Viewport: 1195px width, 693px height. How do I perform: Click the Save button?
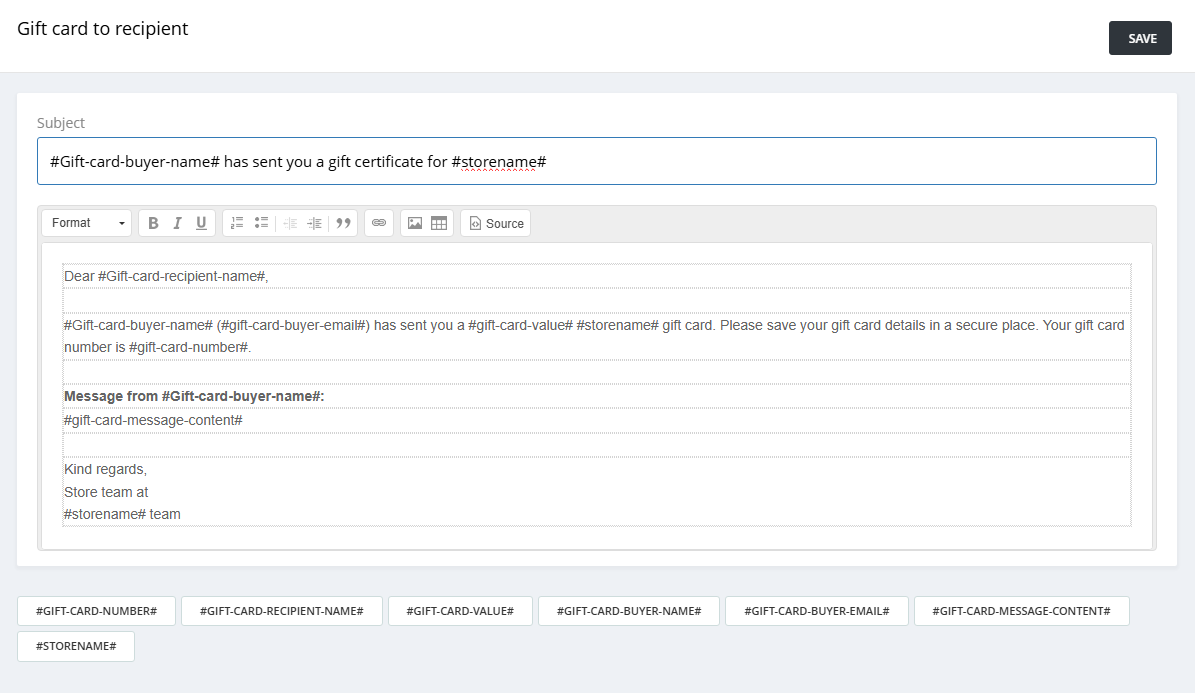pyautogui.click(x=1140, y=38)
